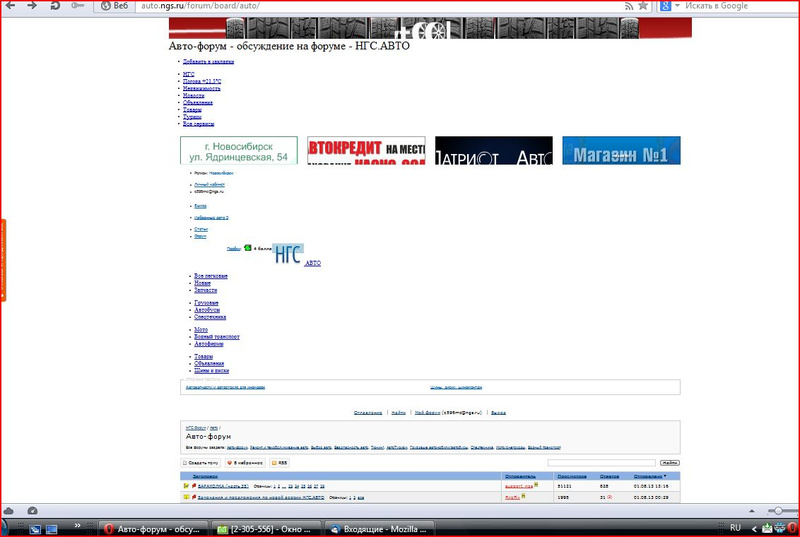This screenshot has width=800, height=537.
Task: Click the 'Добавить в закладки' link
Action: tap(208, 62)
